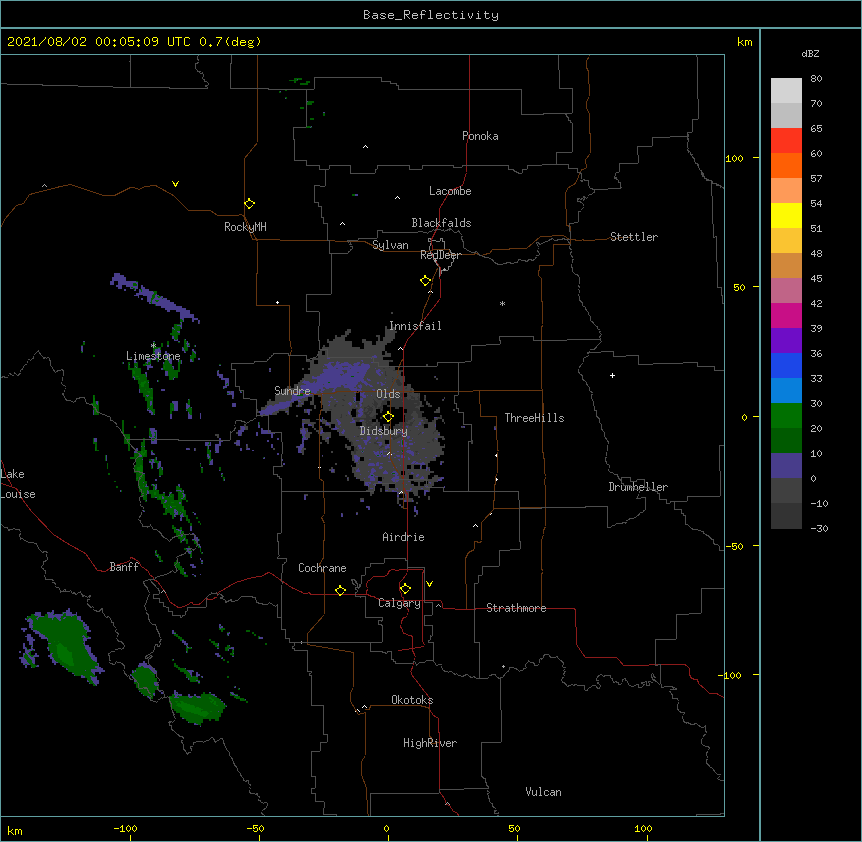Click the yellow v marker northeast of Calgary

point(429,584)
